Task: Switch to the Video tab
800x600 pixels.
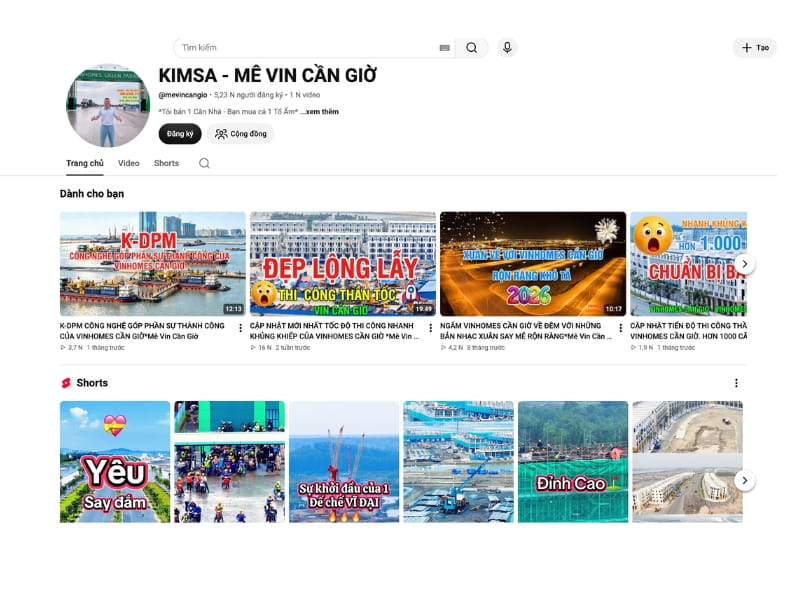Action: [x=129, y=163]
